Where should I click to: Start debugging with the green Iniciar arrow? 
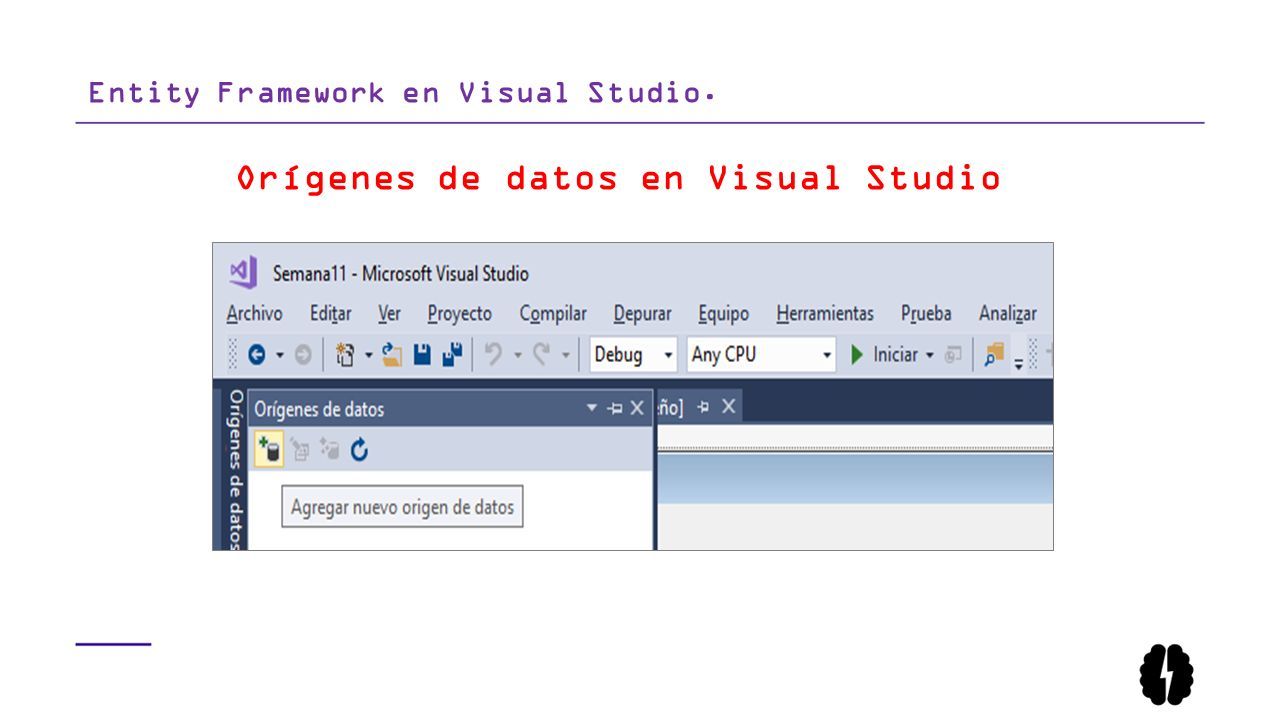coord(857,354)
